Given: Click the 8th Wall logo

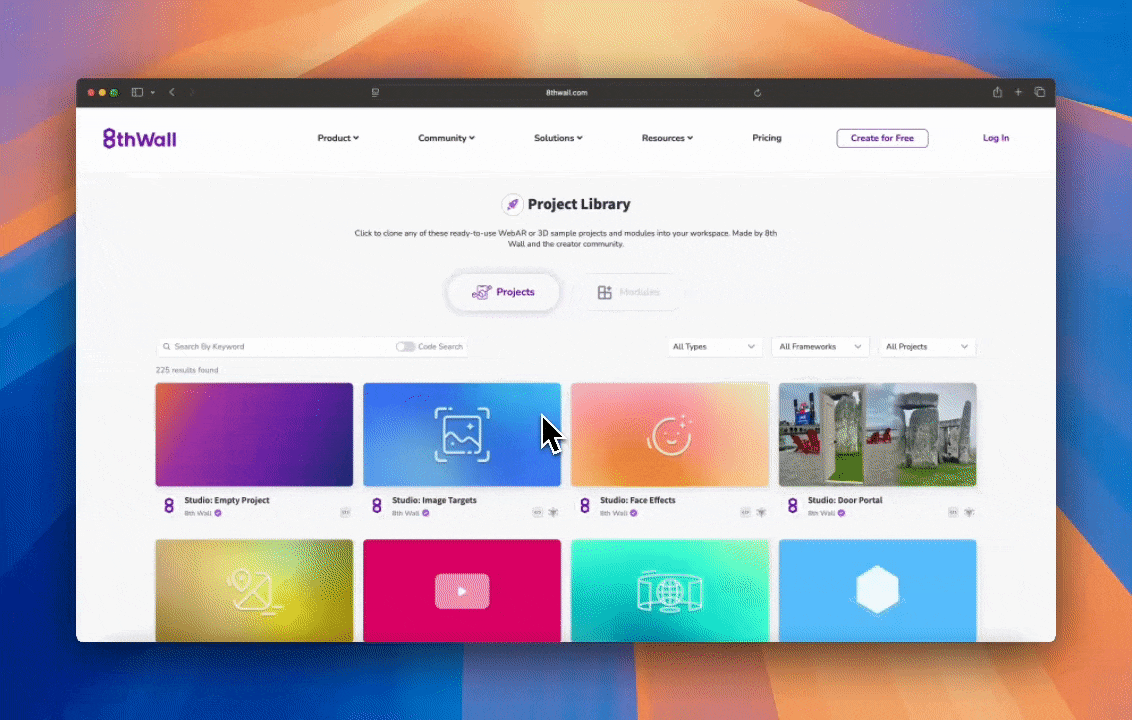Looking at the screenshot, I should click(139, 138).
